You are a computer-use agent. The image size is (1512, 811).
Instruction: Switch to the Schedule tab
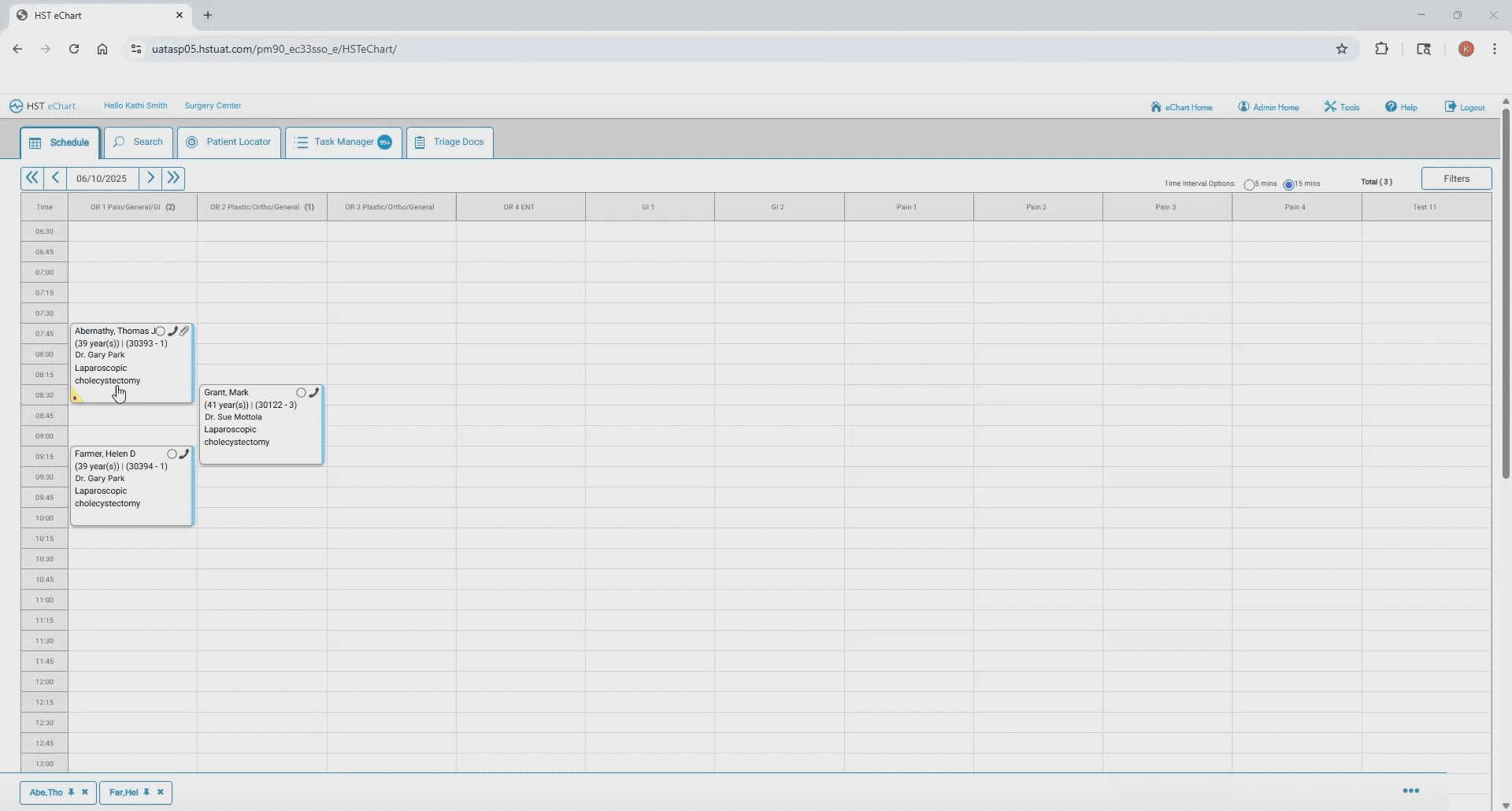pyautogui.click(x=59, y=143)
